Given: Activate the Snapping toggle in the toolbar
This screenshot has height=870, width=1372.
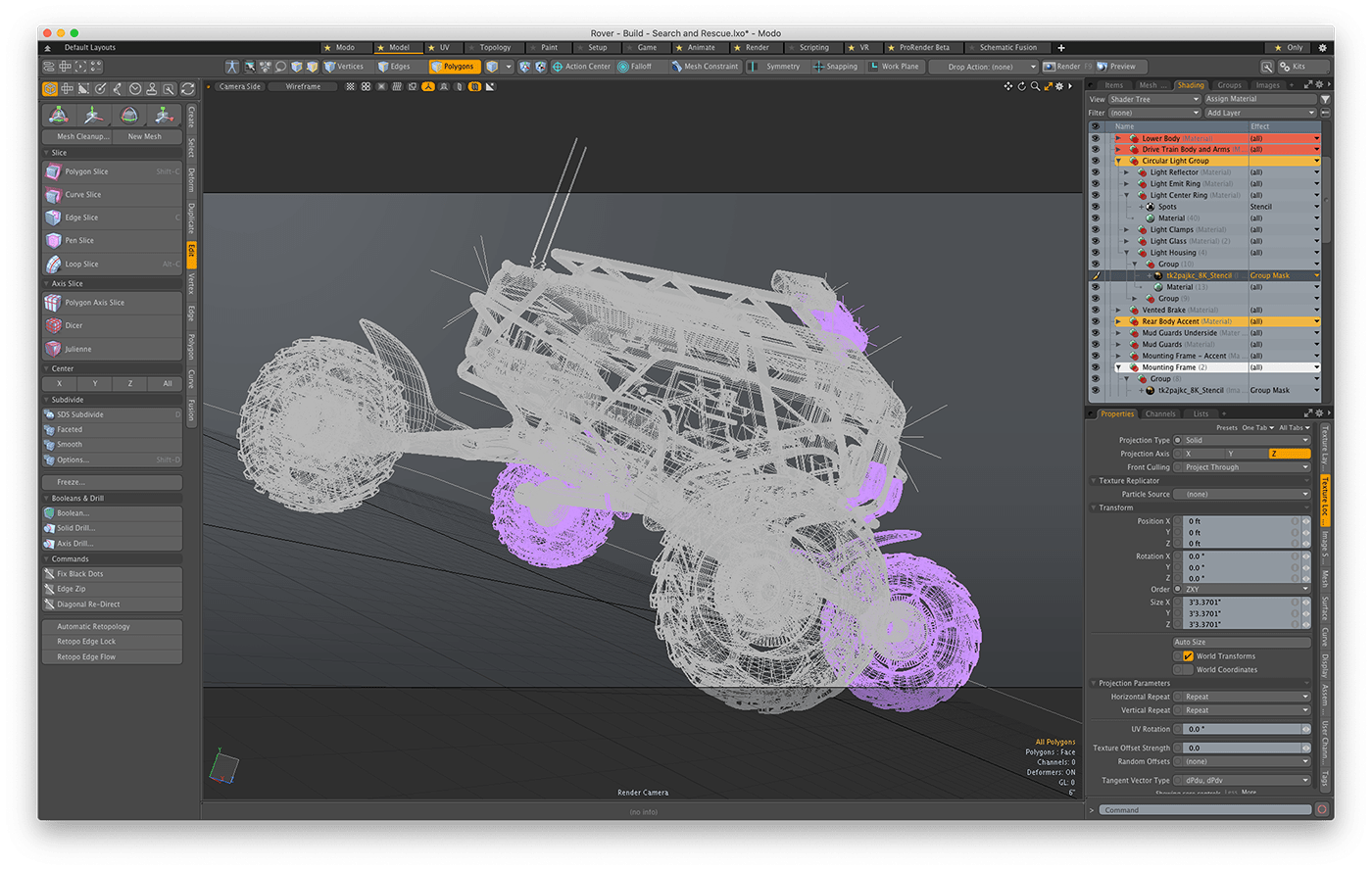Looking at the screenshot, I should [x=834, y=66].
